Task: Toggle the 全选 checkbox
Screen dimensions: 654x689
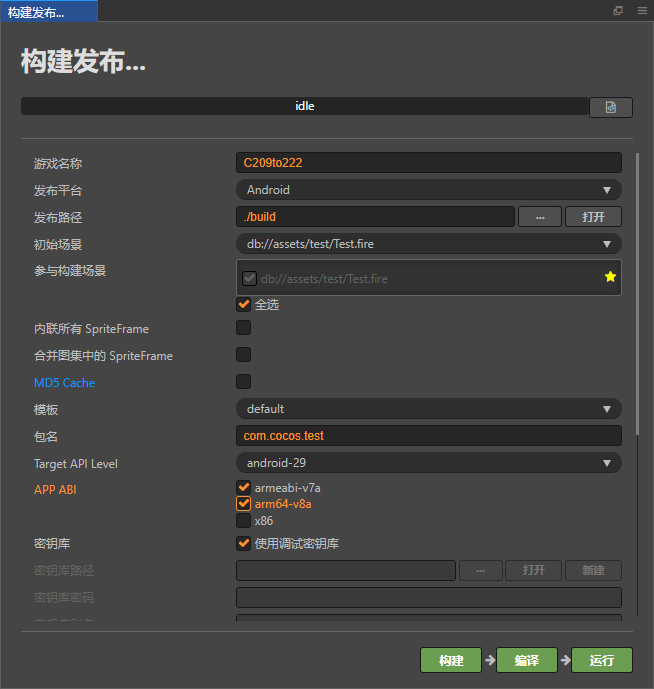Action: (243, 304)
